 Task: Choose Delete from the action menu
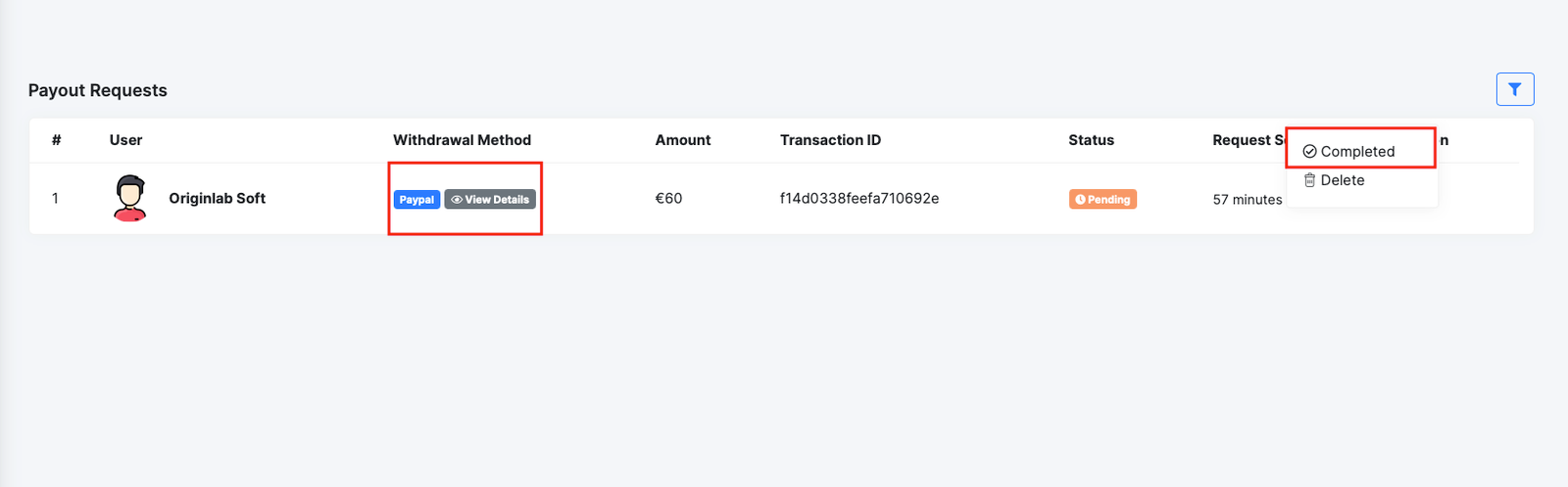pos(1342,180)
